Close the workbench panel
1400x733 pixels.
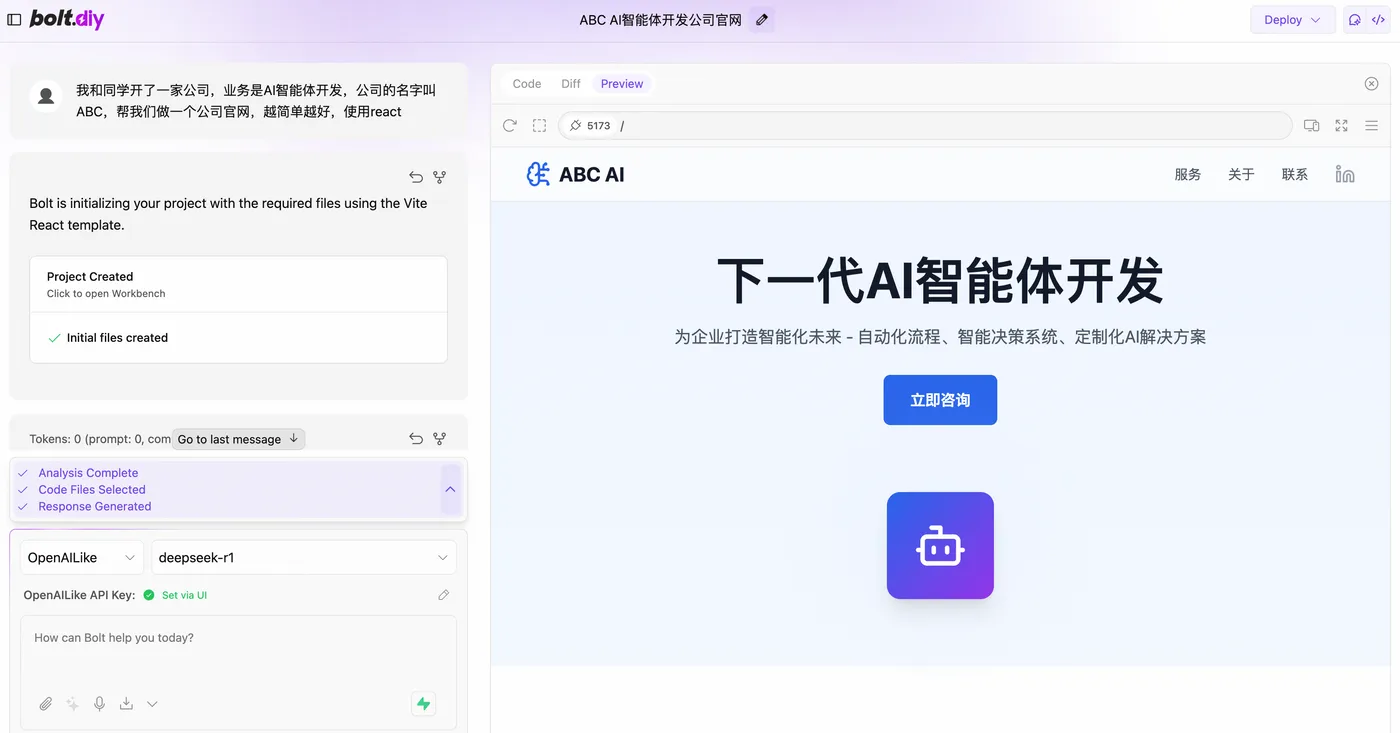click(x=1372, y=84)
